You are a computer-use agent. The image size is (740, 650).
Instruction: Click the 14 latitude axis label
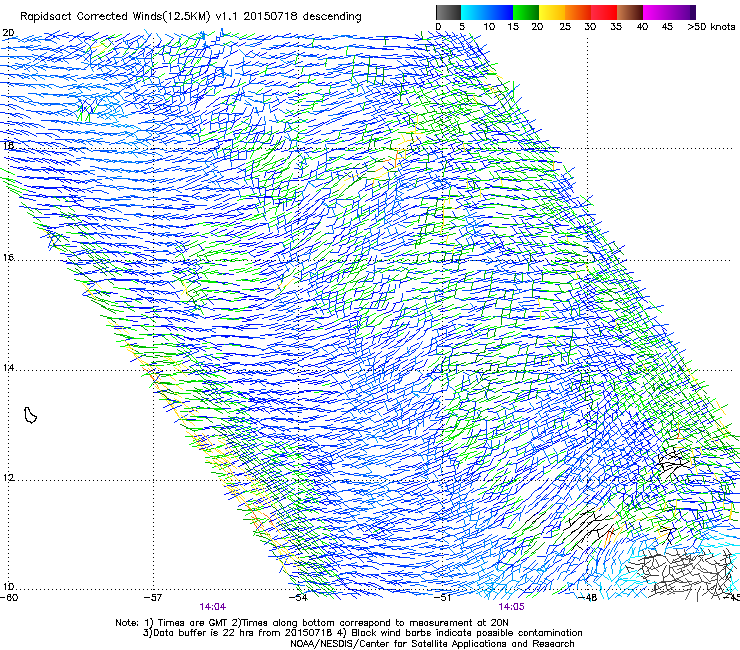(8, 368)
